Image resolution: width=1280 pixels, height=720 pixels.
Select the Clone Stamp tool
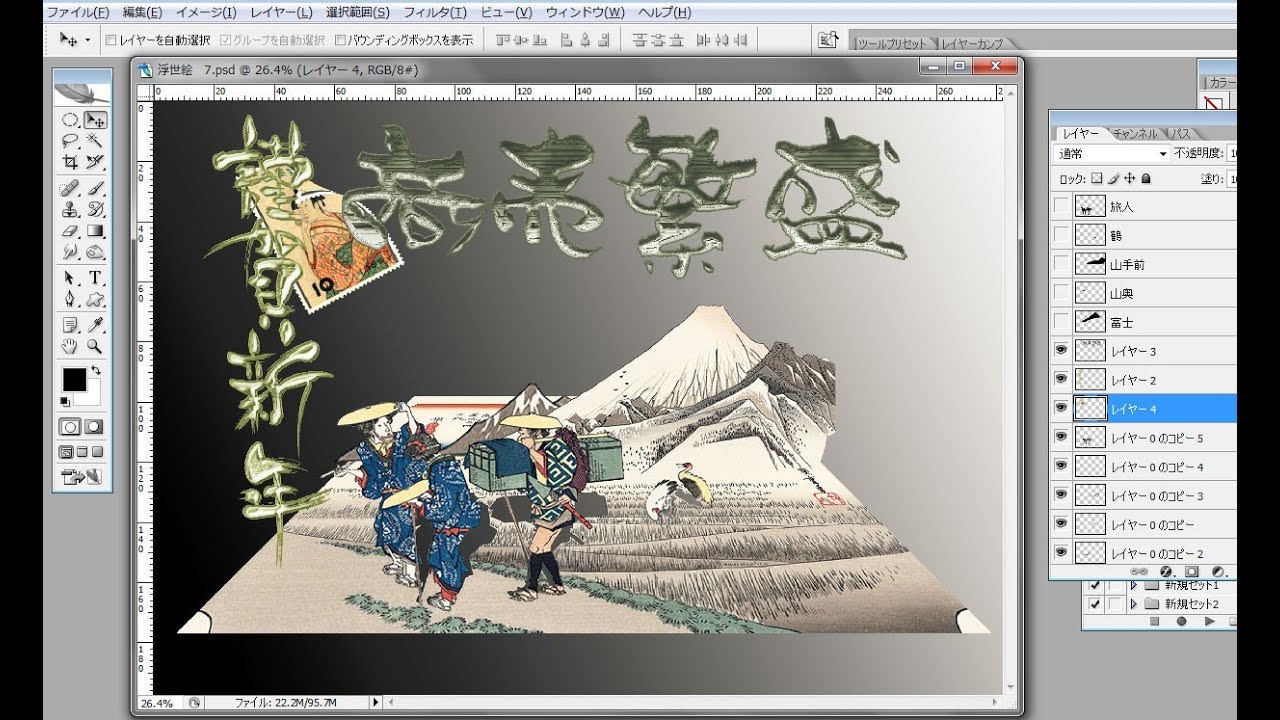[70, 209]
